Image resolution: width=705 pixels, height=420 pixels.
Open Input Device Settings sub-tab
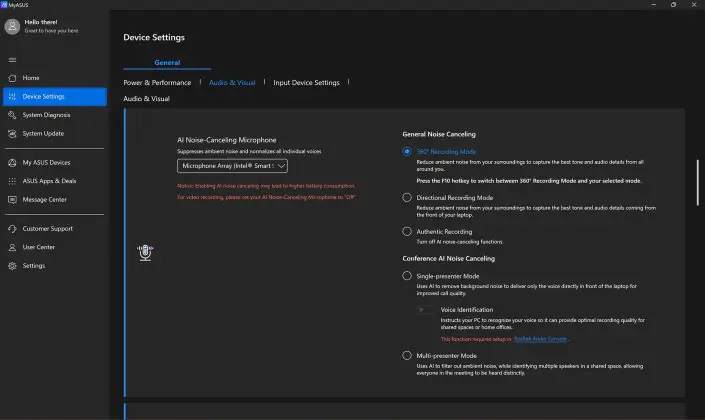click(306, 83)
